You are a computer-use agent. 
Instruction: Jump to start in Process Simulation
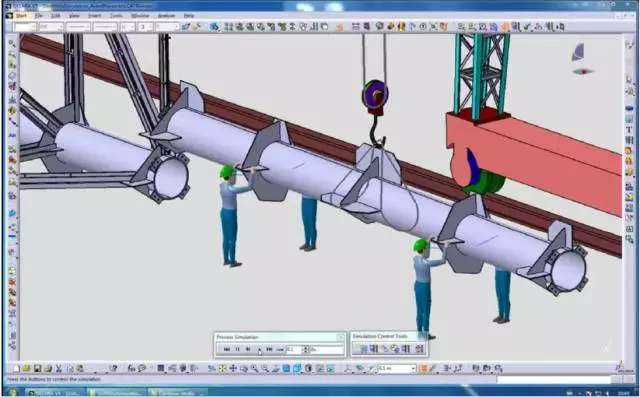[227, 349]
